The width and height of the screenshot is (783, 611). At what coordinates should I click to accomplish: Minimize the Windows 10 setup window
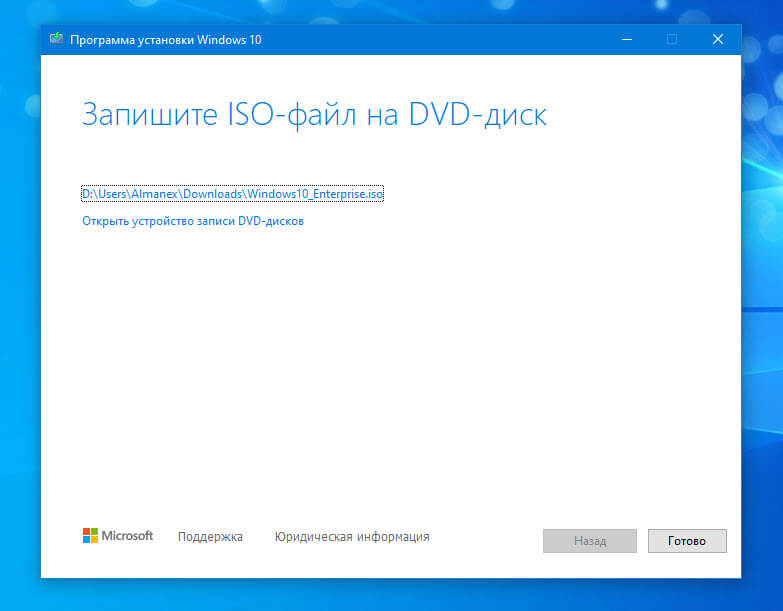(x=627, y=39)
